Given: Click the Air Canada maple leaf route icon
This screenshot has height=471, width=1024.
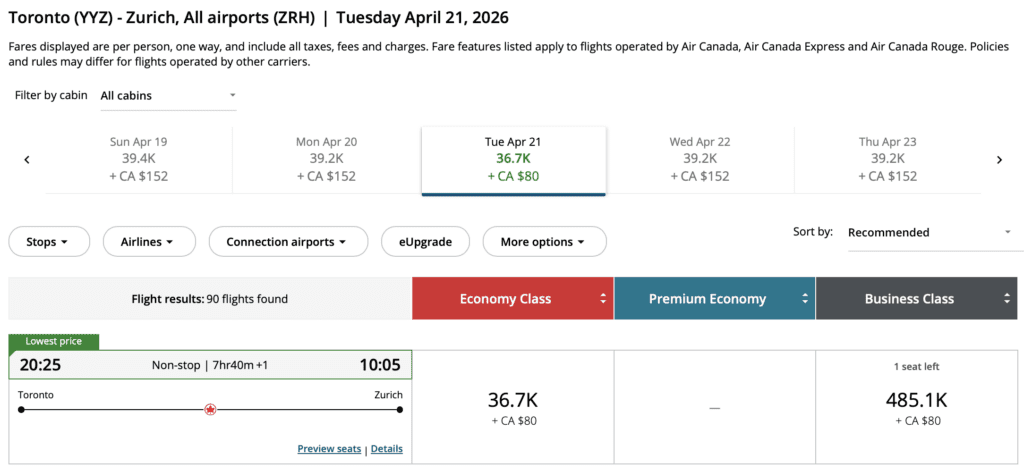Looking at the screenshot, I should [x=210, y=409].
